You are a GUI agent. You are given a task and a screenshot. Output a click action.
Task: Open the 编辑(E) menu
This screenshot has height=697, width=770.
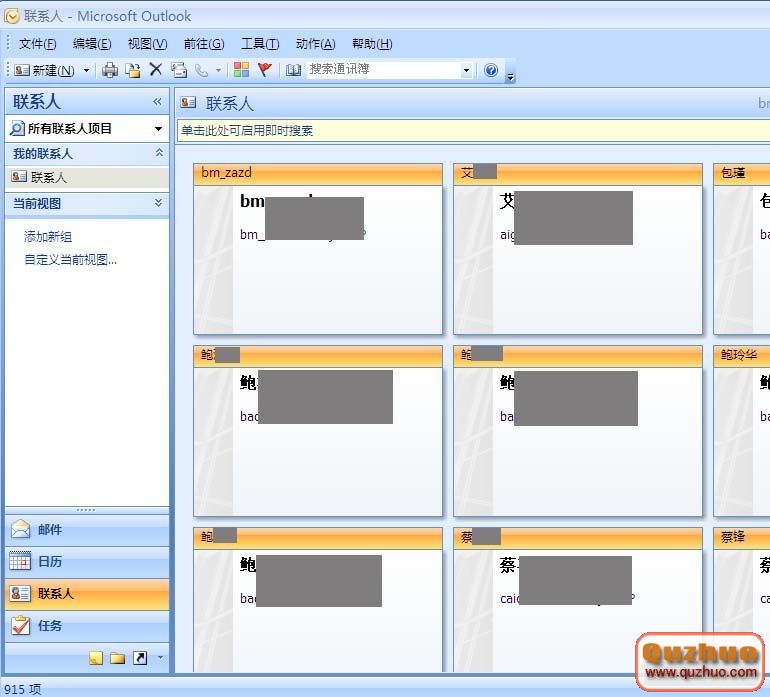[x=92, y=44]
